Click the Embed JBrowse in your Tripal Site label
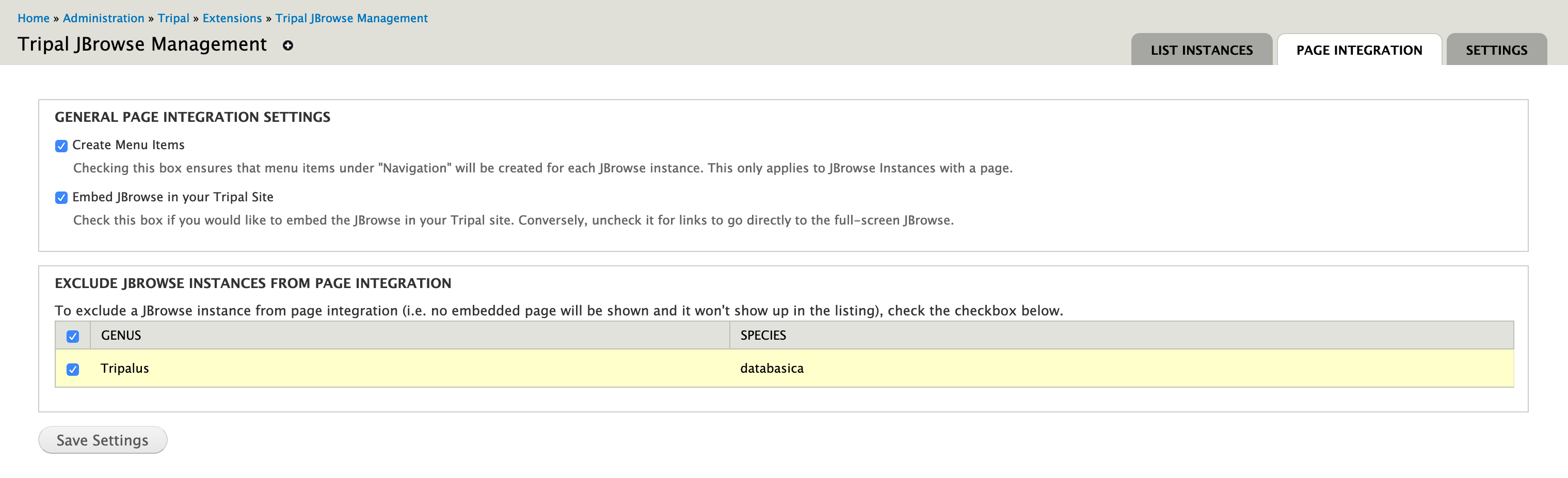1568x478 pixels. point(173,197)
